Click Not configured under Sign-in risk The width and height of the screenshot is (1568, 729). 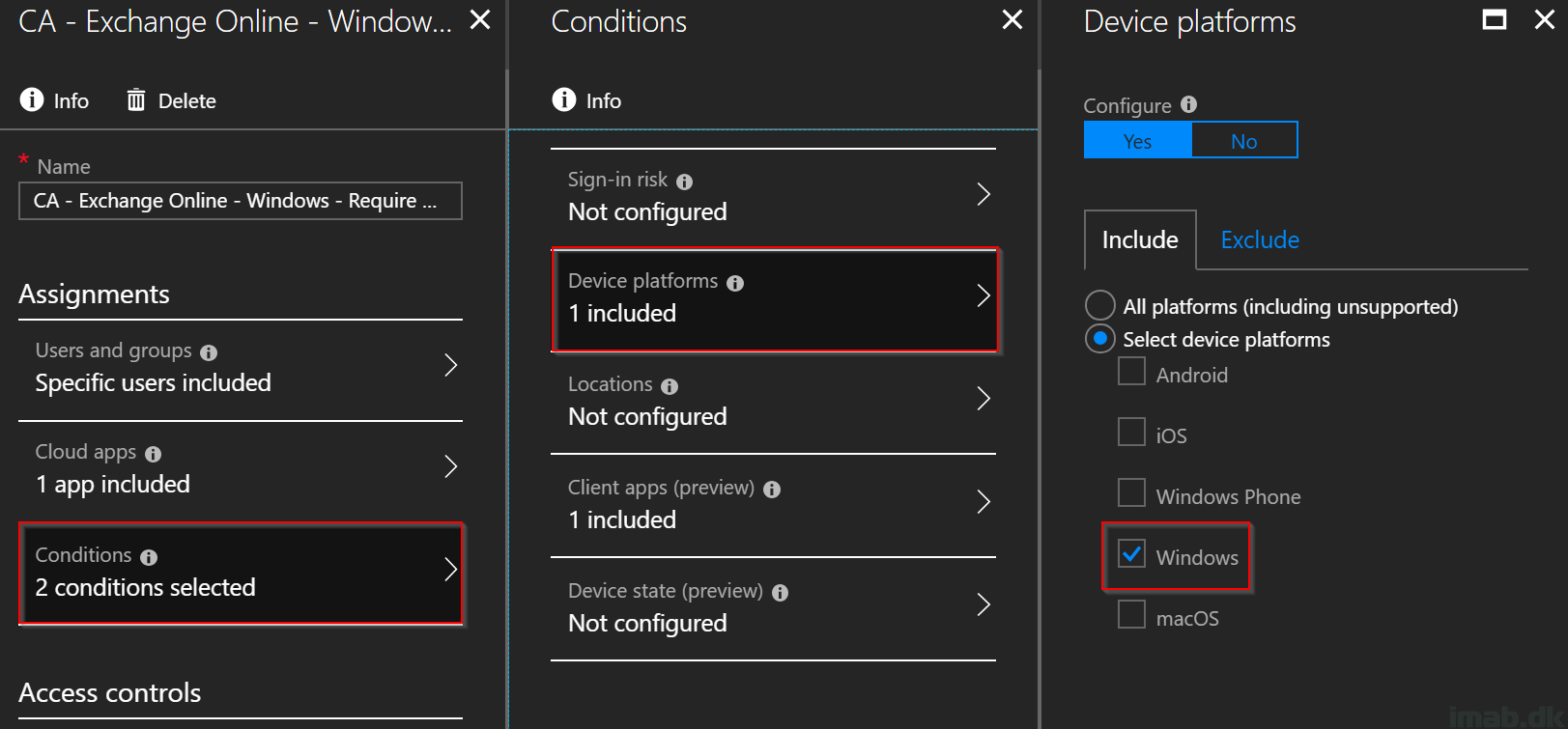pos(647,211)
